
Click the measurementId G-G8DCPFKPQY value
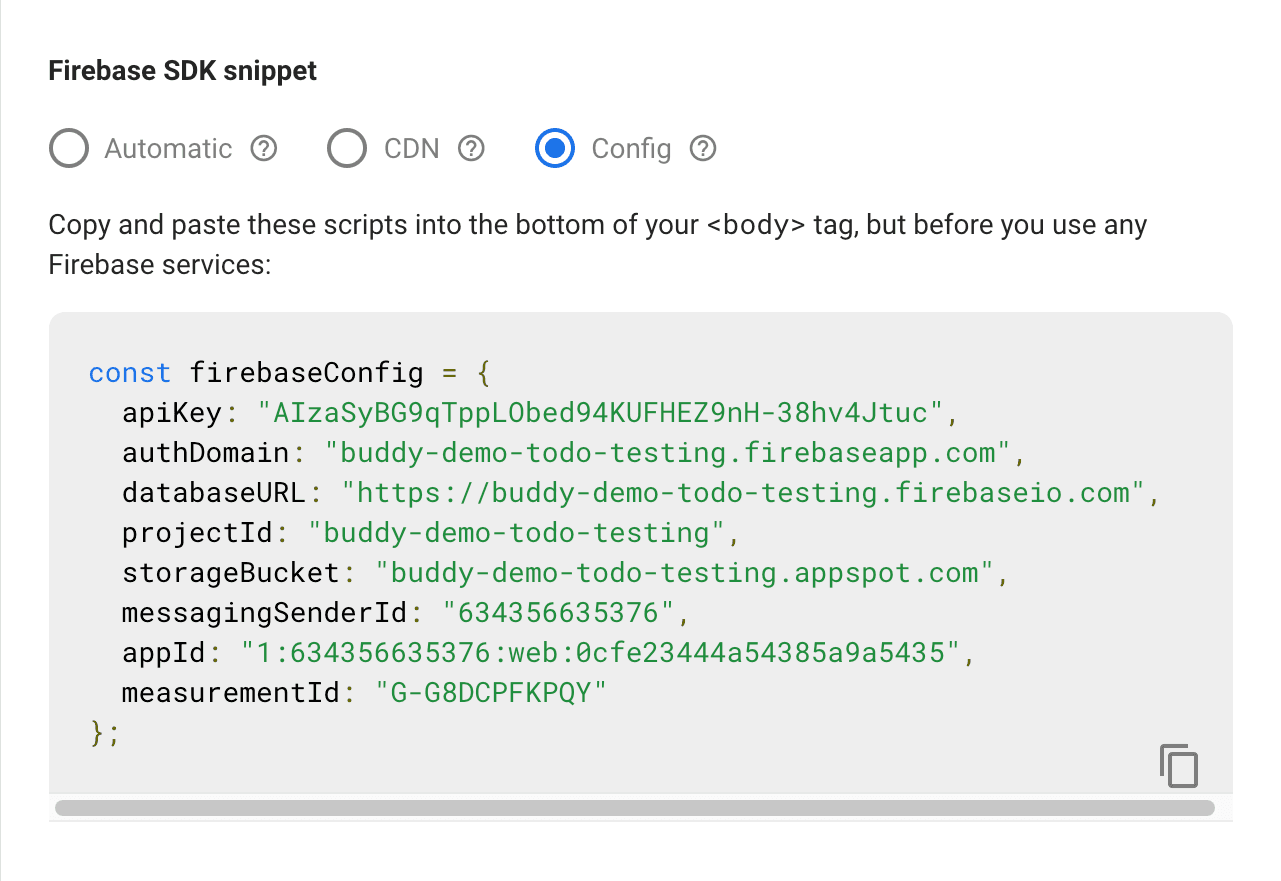pos(490,693)
